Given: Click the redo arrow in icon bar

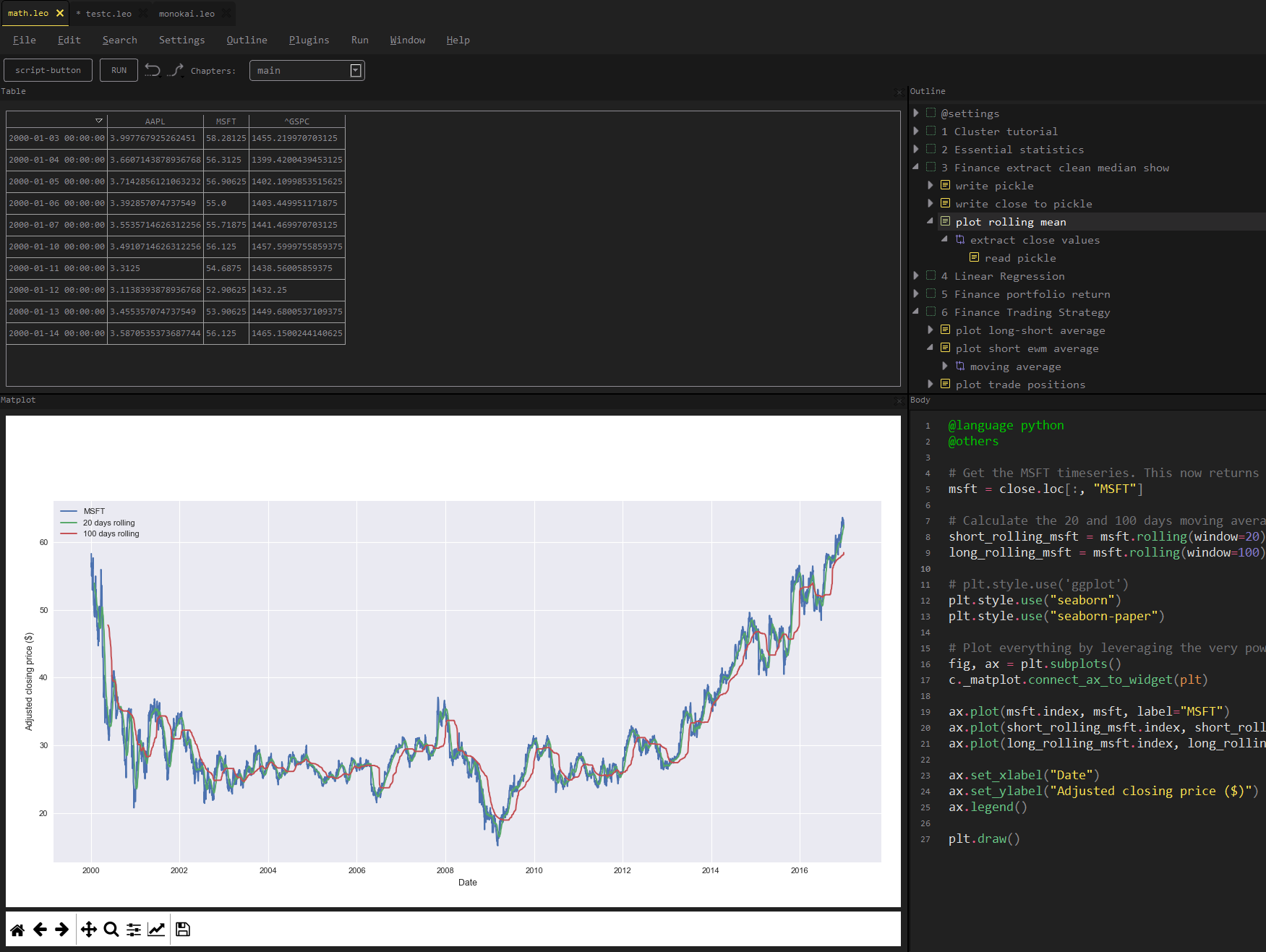Looking at the screenshot, I should [175, 70].
